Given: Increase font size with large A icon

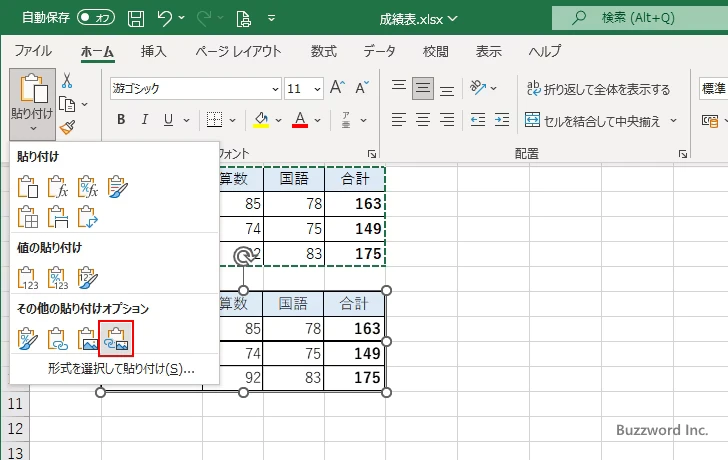Looking at the screenshot, I should [337, 87].
